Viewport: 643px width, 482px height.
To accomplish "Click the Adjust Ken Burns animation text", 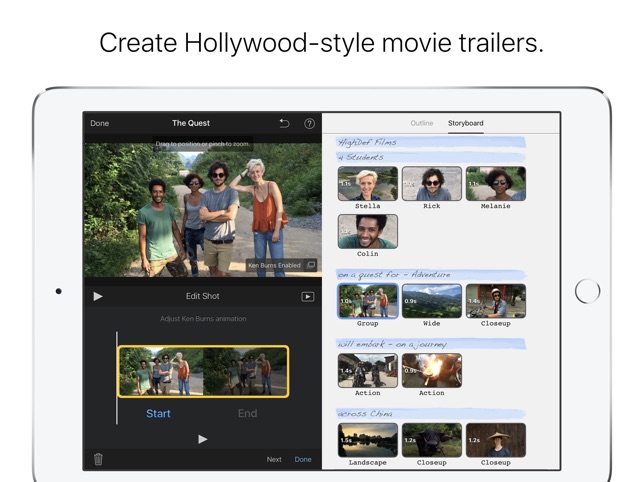I will (x=203, y=319).
